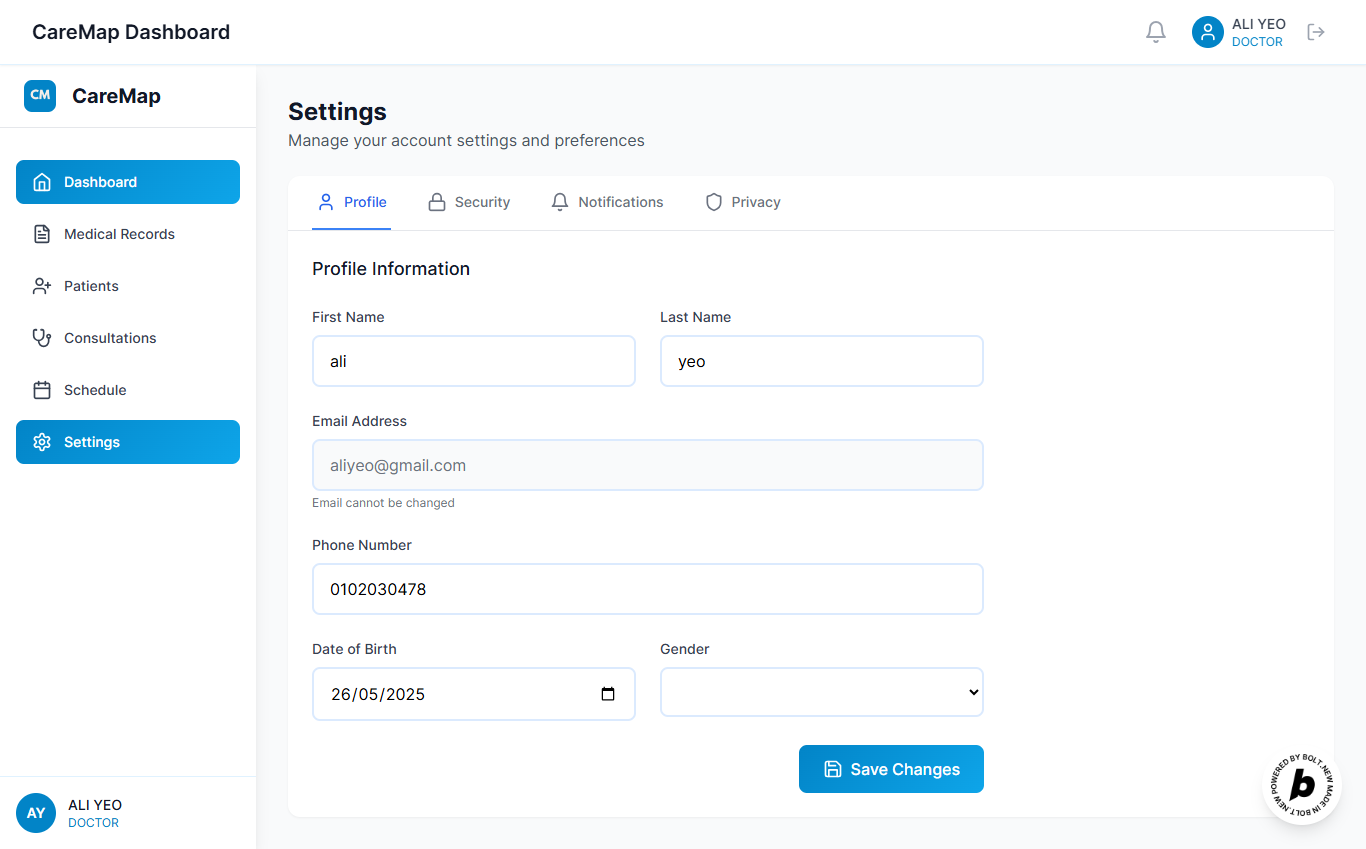Screen dimensions: 1366x849
Task: Go to Patients in sidebar
Action: [x=91, y=286]
